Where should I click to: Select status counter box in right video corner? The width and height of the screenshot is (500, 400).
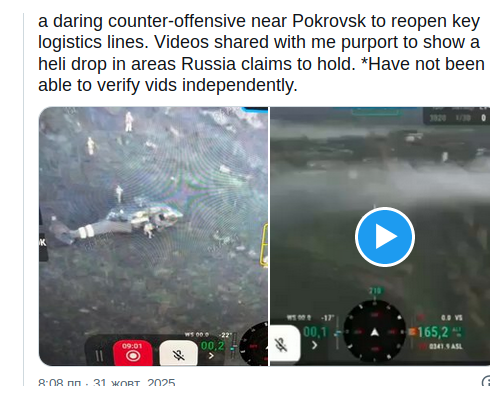456,116
